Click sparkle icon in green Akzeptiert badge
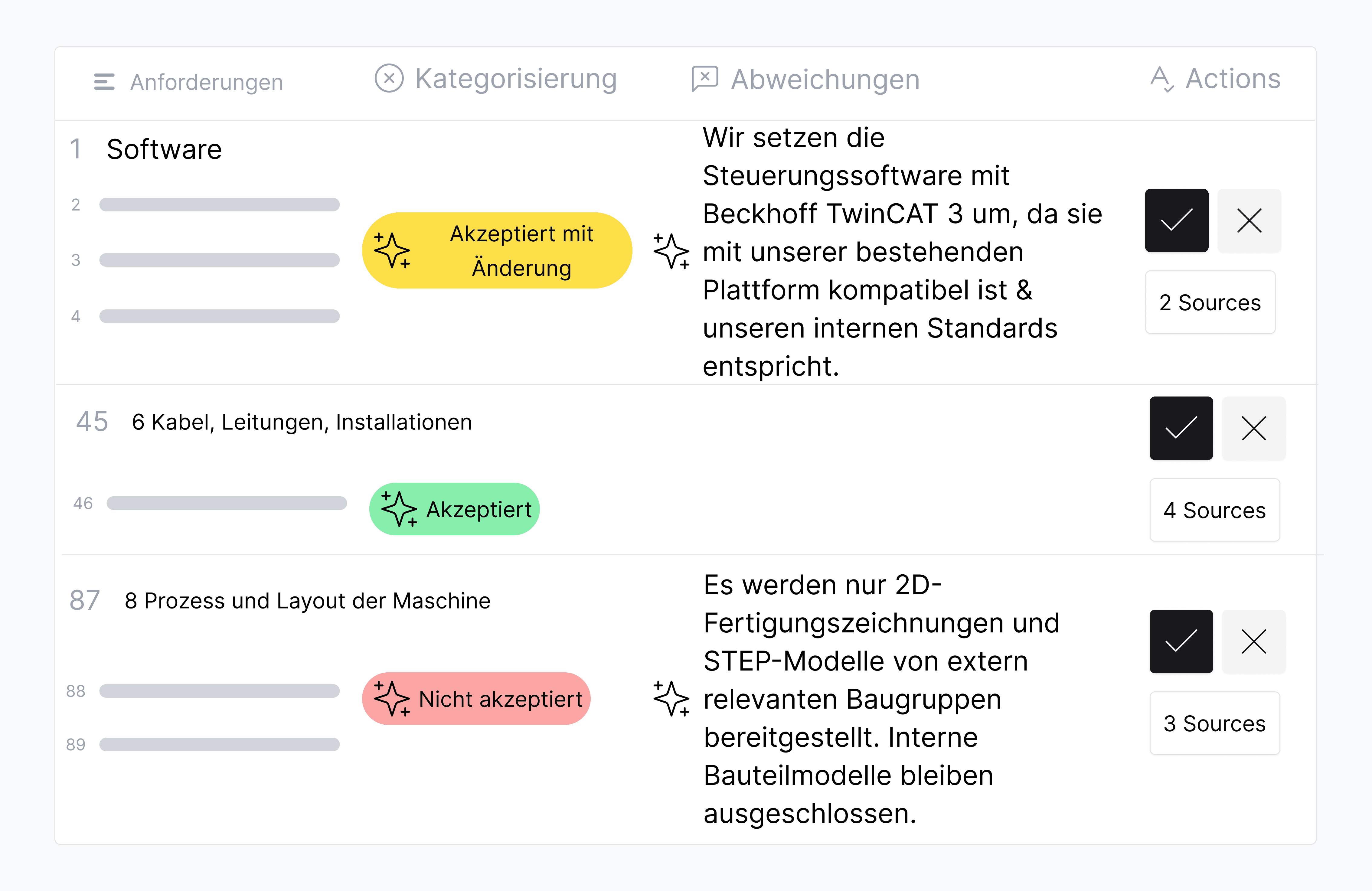This screenshot has width=1372, height=891. tap(399, 508)
